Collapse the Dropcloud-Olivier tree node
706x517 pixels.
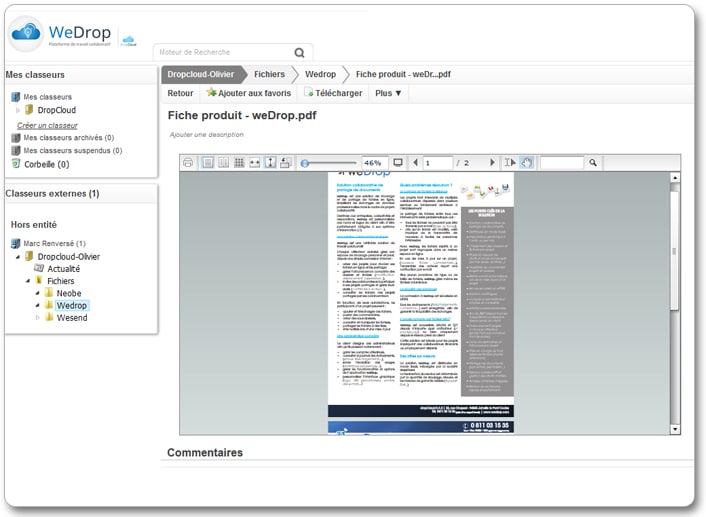[x=18, y=257]
